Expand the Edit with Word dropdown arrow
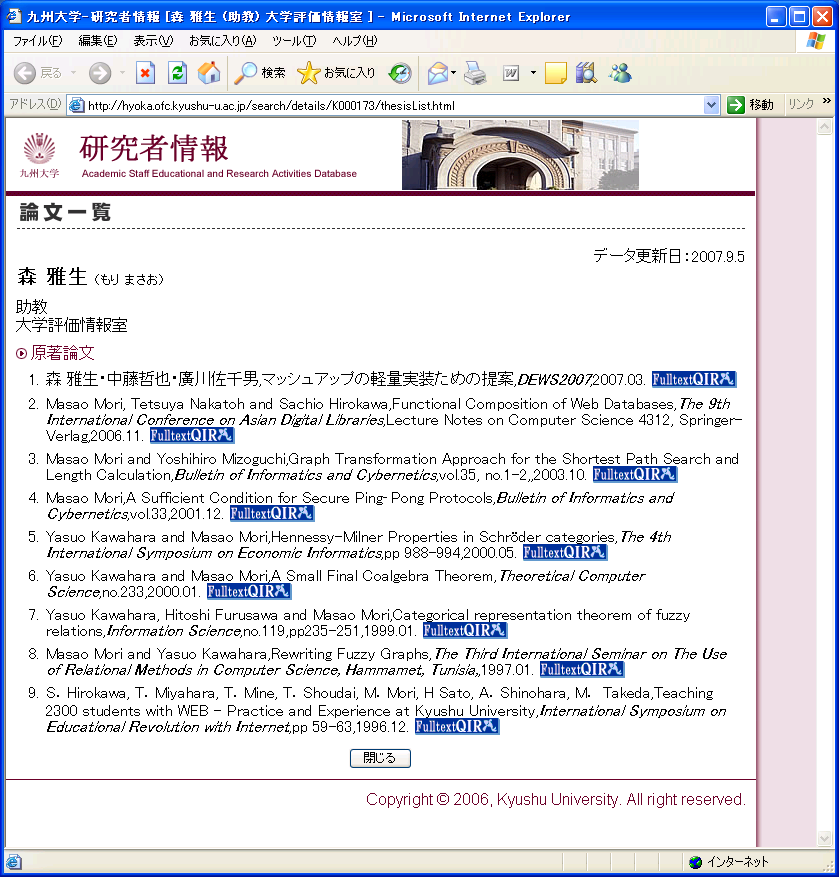Image resolution: width=839 pixels, height=877 pixels. pyautogui.click(x=533, y=73)
